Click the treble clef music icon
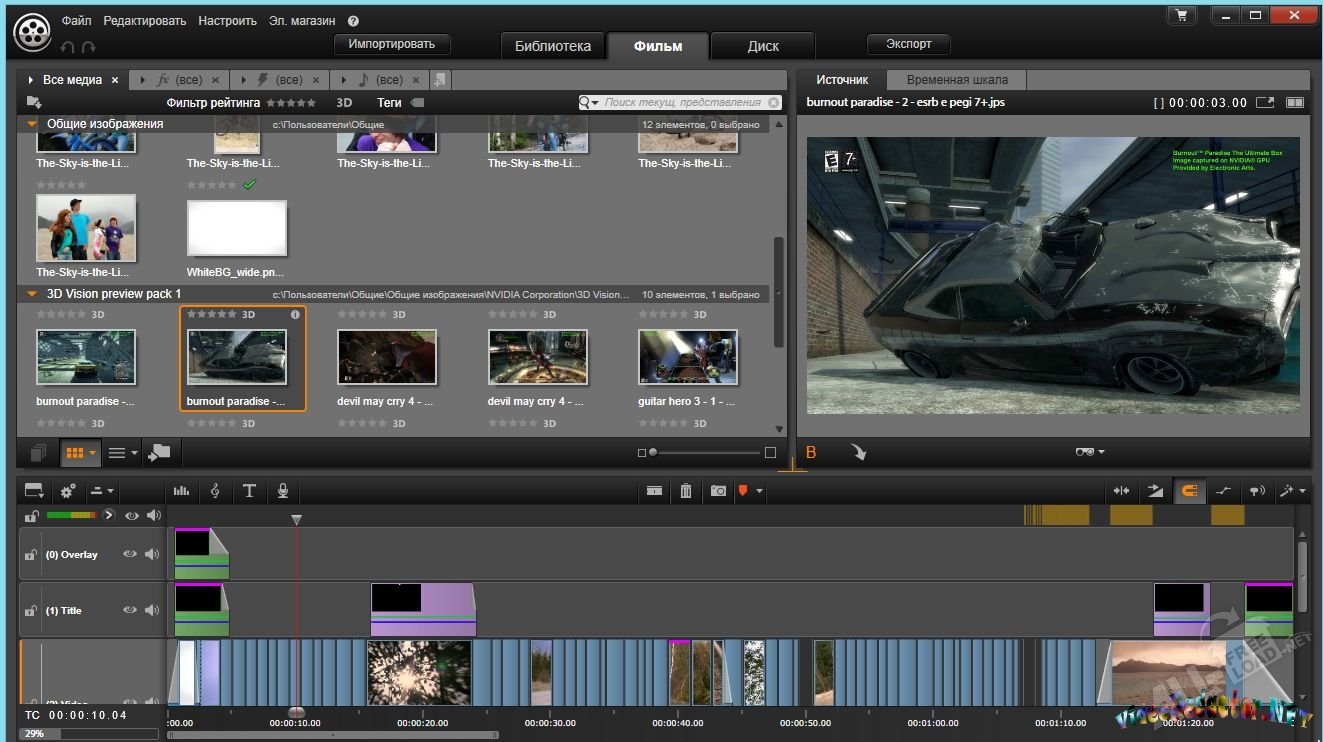 pos(215,491)
